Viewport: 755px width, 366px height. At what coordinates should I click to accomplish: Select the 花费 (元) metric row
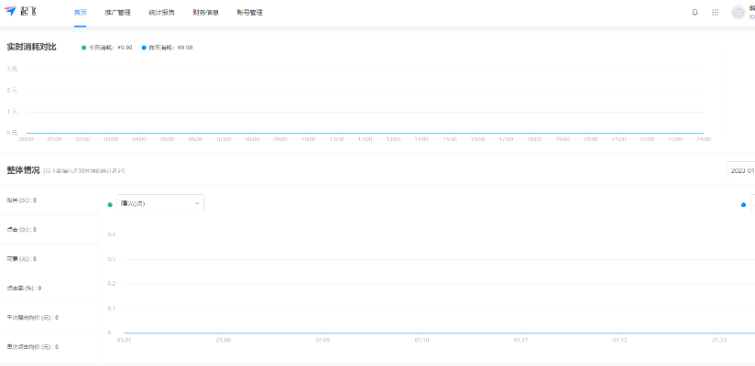(x=49, y=259)
